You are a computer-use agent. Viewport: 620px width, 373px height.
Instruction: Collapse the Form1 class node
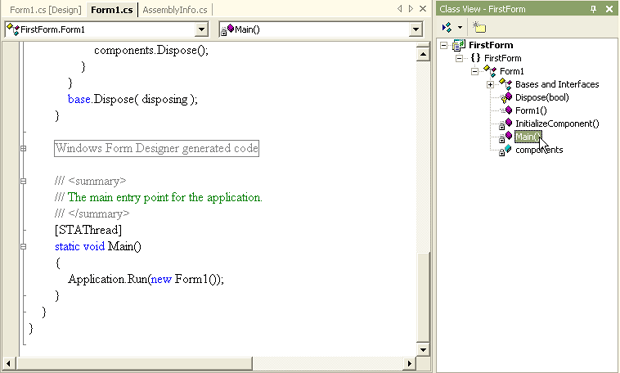tap(475, 72)
